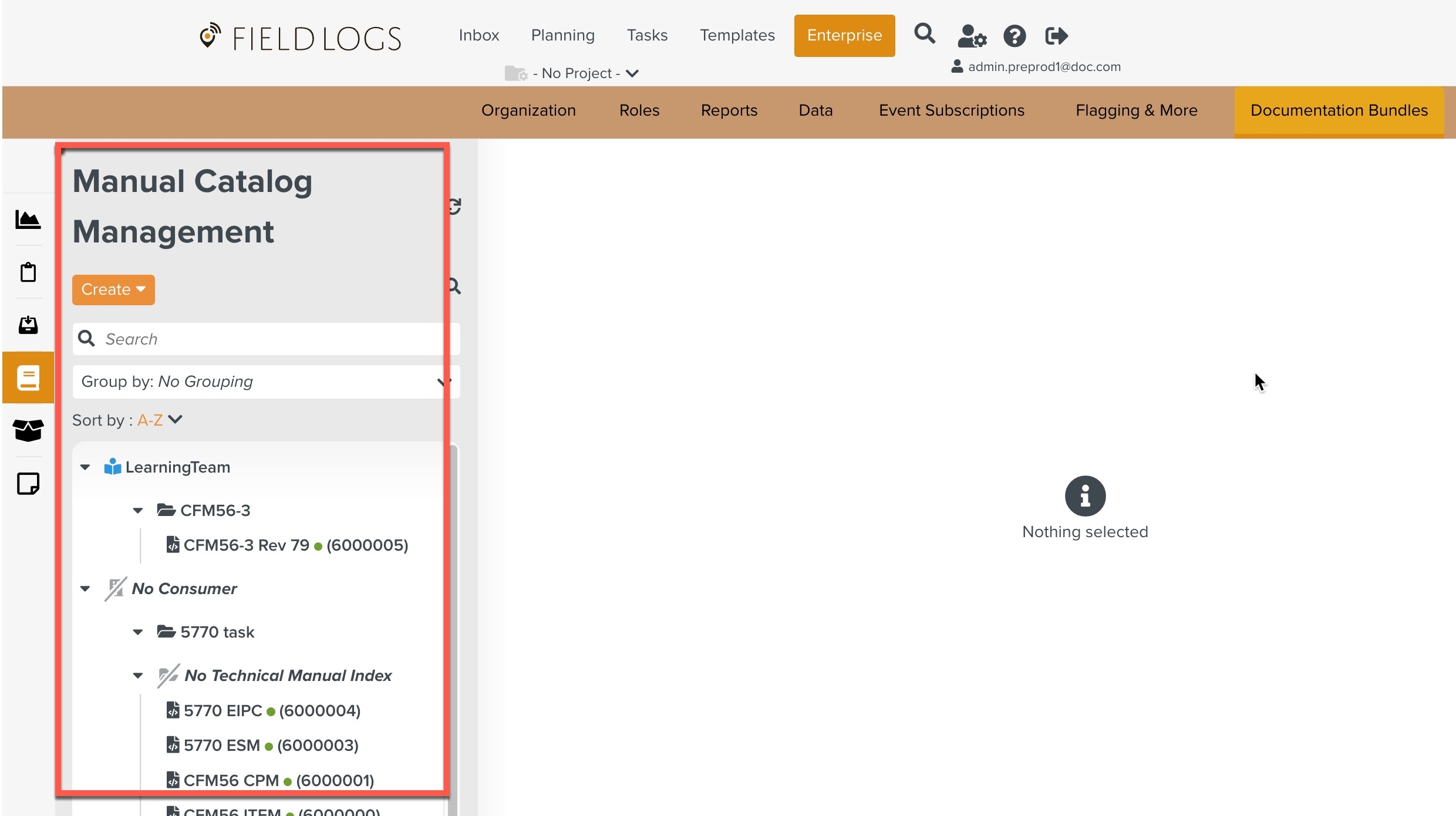Select the LearningTeam consumer row
Screen dimensions: 1456x816
(x=177, y=467)
